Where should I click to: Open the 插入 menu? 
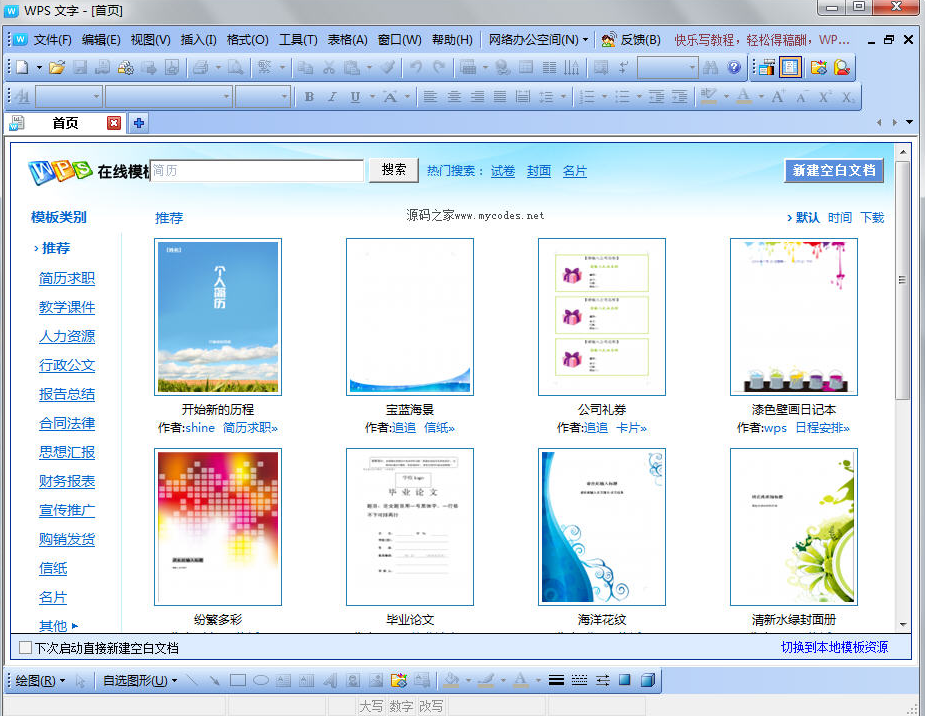tap(198, 40)
